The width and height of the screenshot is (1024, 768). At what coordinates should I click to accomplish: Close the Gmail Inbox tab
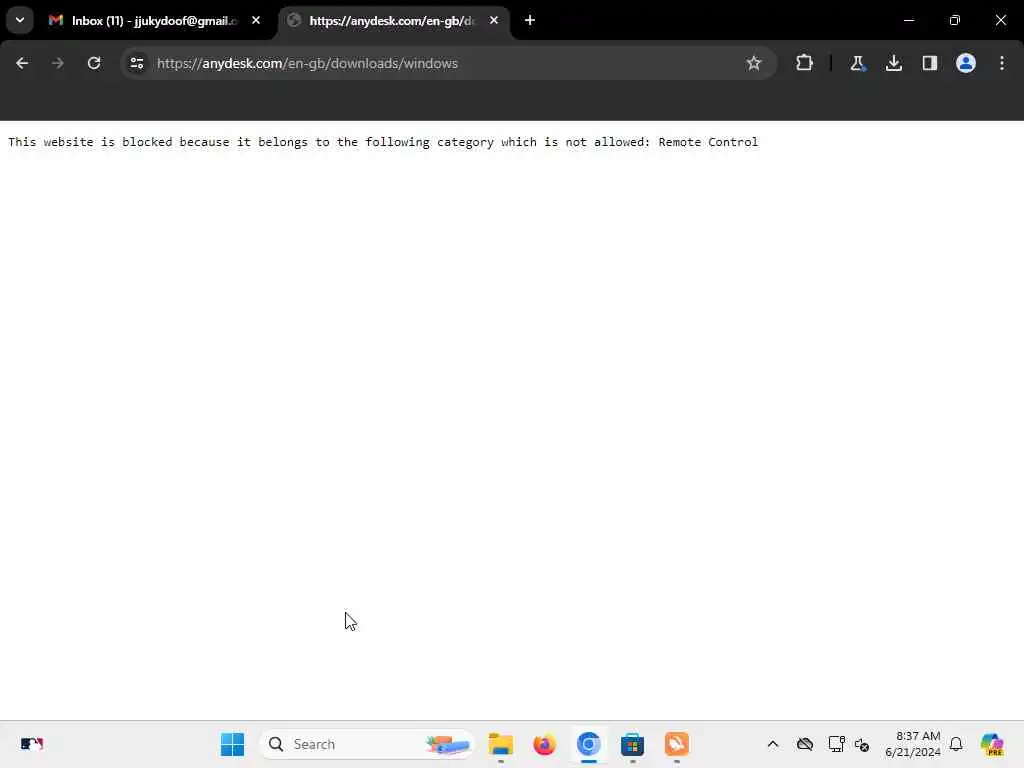tap(256, 20)
